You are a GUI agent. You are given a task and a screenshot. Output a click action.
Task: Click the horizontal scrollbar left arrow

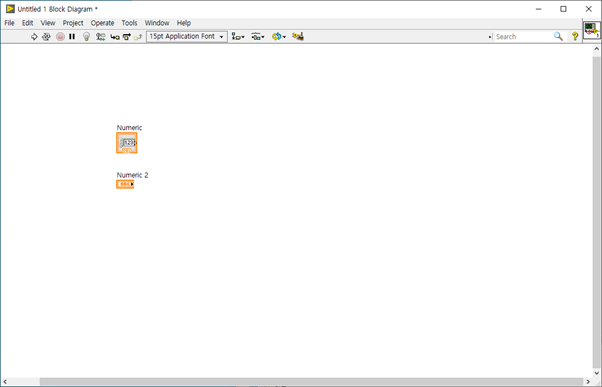point(5,382)
